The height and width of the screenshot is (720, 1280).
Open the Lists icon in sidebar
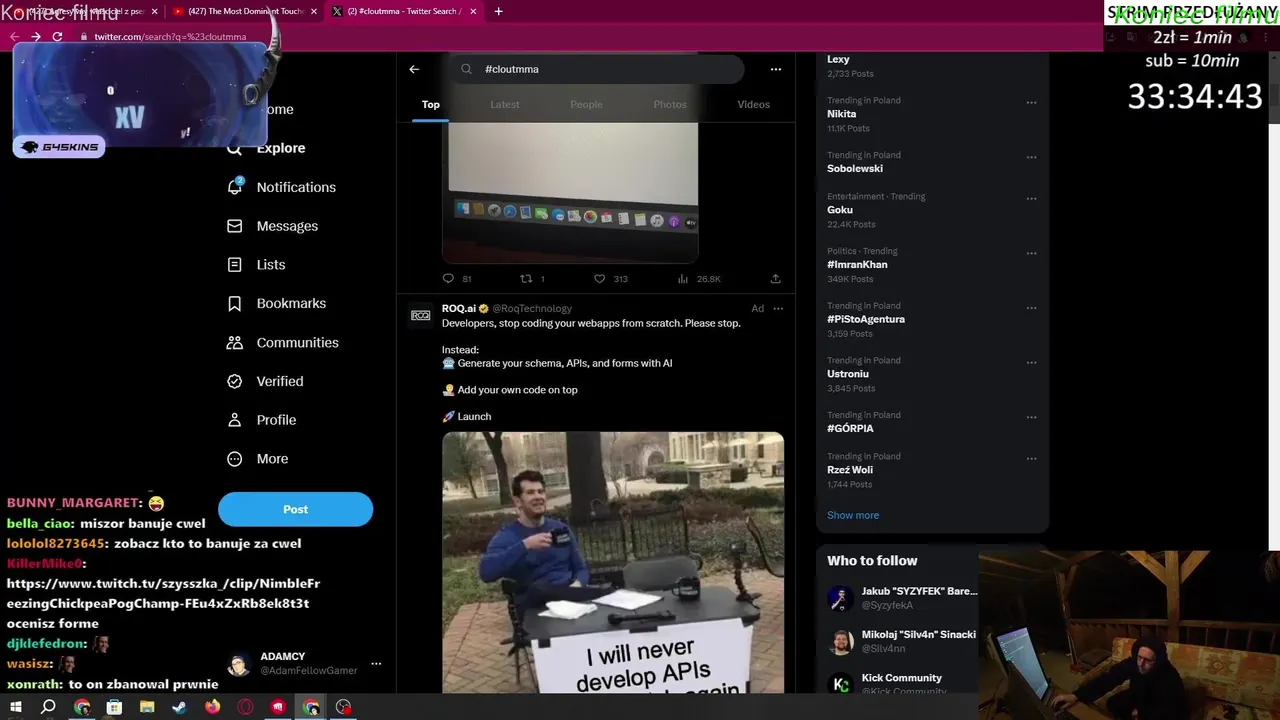[x=234, y=265]
